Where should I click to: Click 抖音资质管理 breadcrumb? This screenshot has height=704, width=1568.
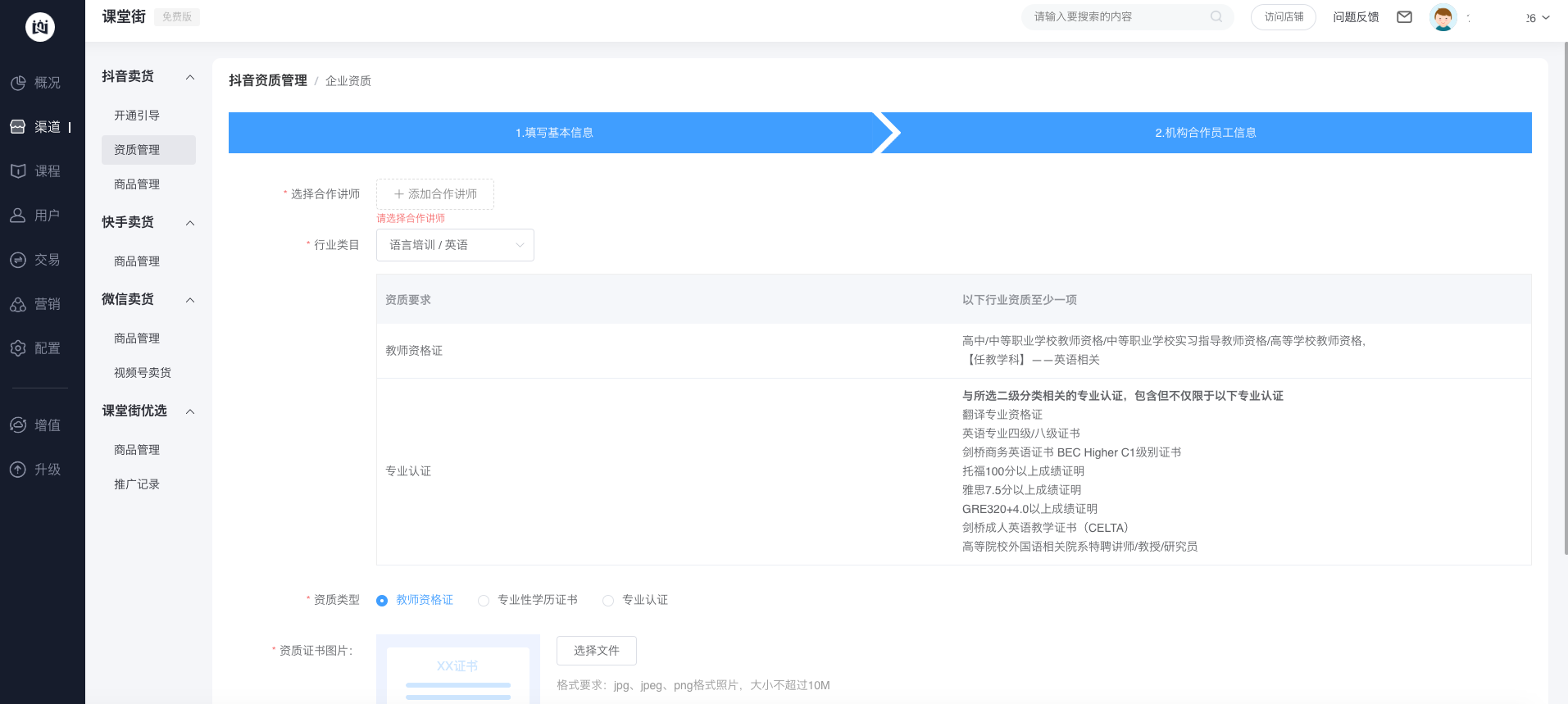[x=268, y=80]
